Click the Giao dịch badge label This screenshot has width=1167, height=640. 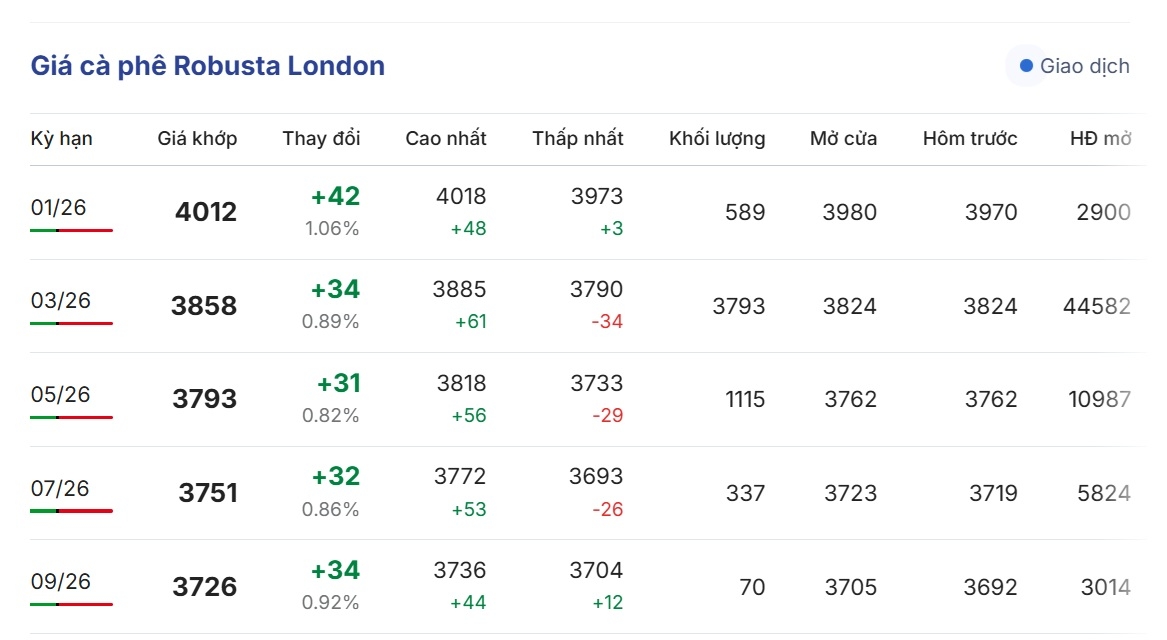1084,66
